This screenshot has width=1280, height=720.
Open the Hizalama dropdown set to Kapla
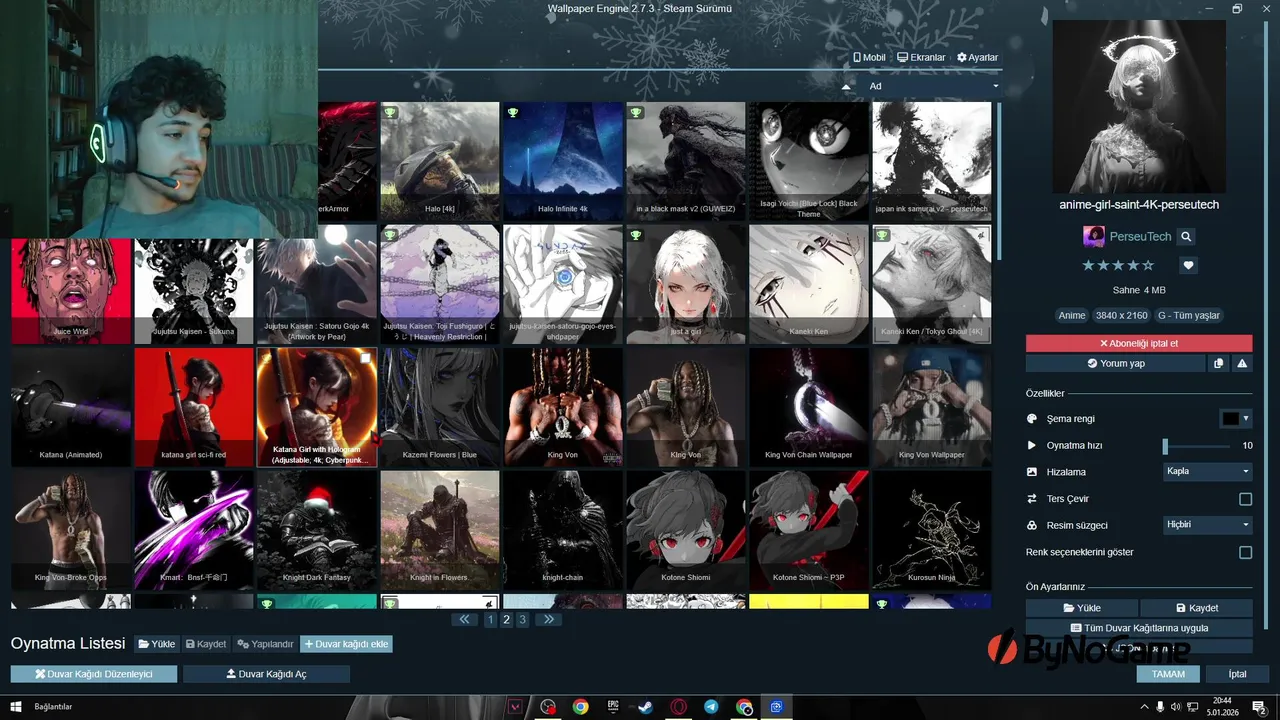[1208, 471]
